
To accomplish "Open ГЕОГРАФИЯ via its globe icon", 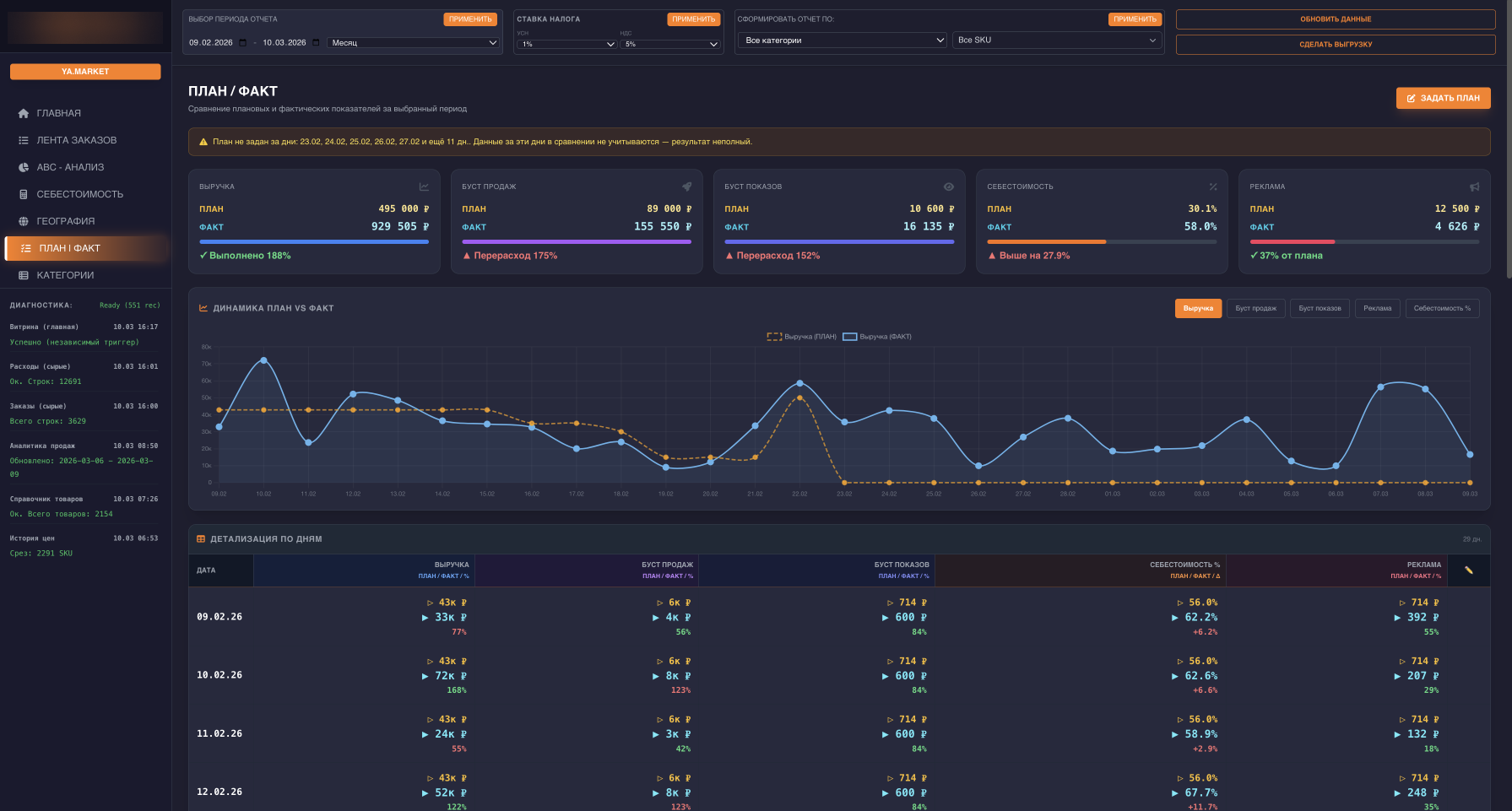I will (24, 221).
